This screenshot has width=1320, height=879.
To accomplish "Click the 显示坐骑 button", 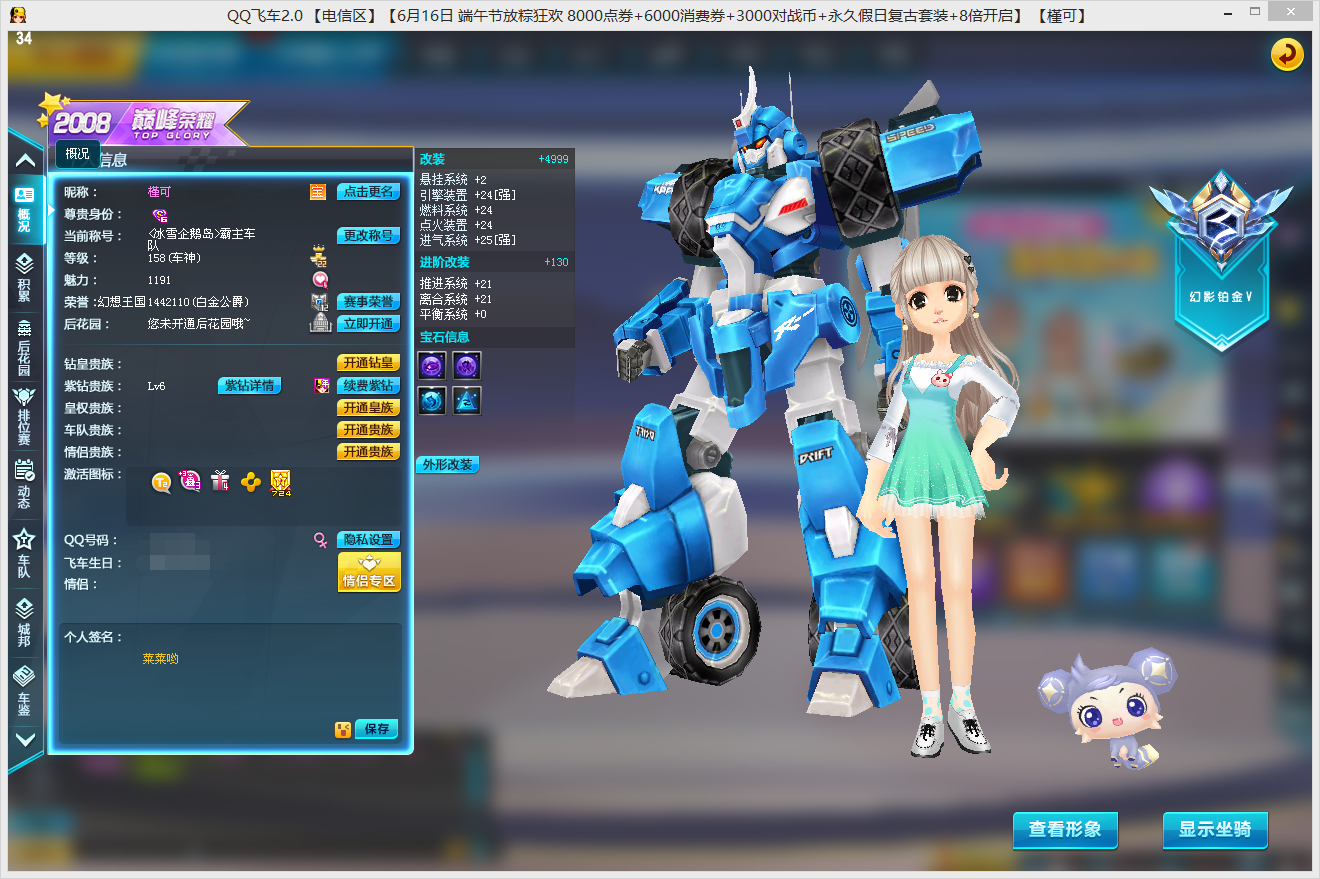I will pyautogui.click(x=1215, y=830).
